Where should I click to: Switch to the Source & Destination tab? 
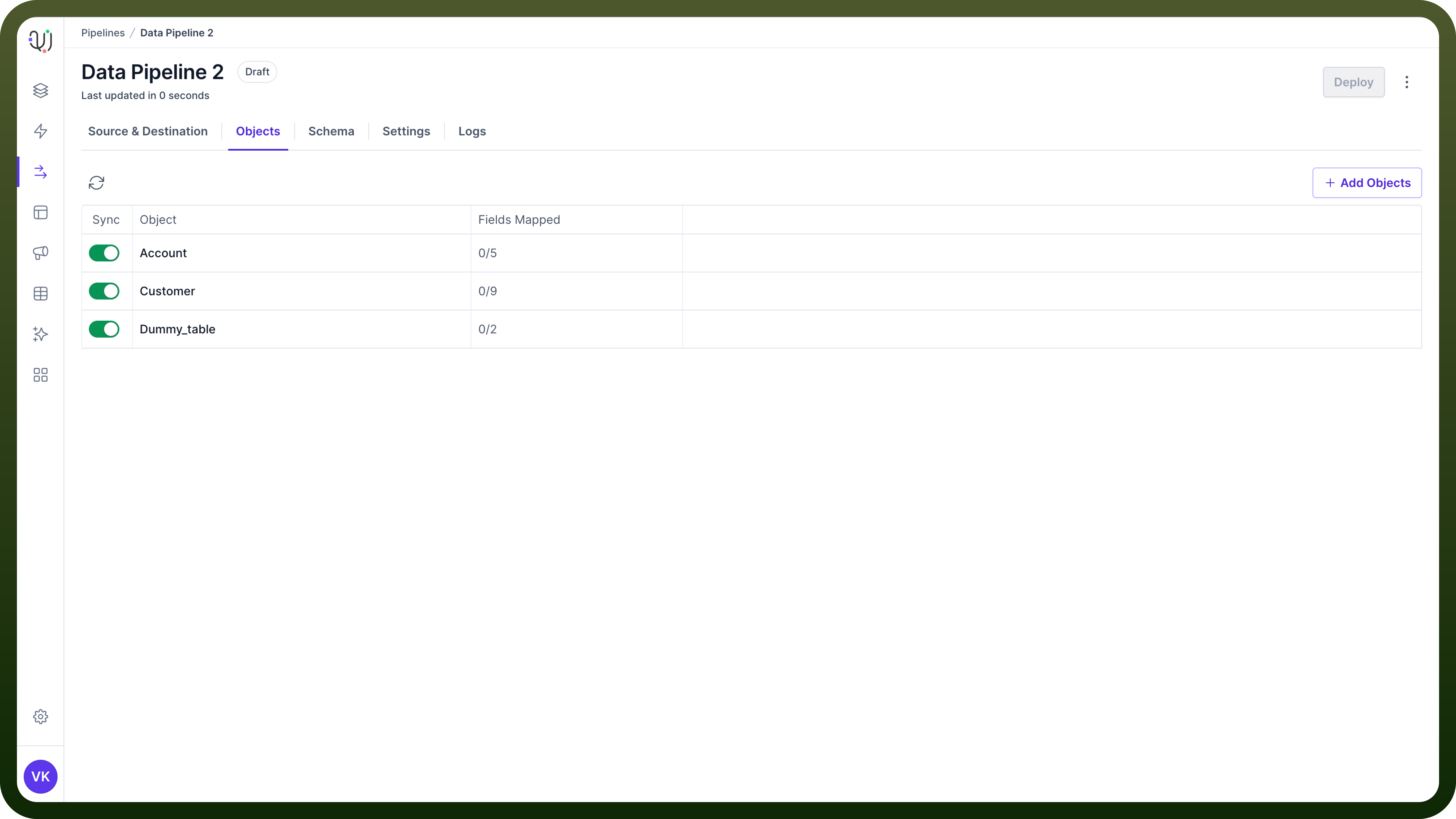(148, 131)
